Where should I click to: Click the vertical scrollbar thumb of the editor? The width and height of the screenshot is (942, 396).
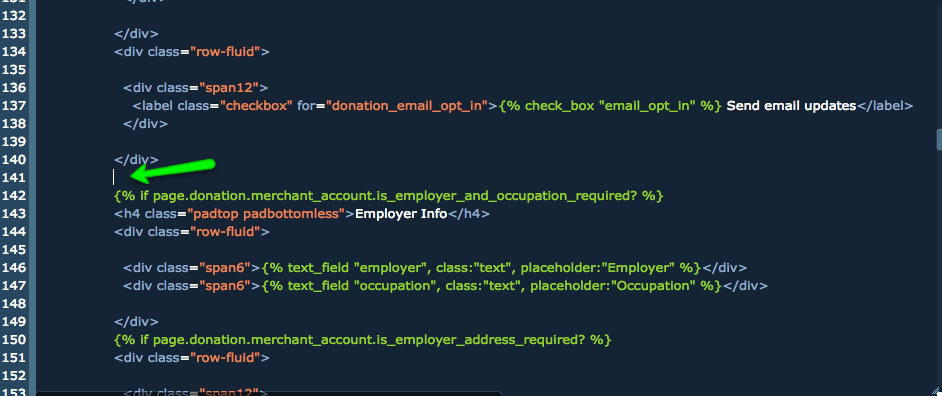coord(939,140)
